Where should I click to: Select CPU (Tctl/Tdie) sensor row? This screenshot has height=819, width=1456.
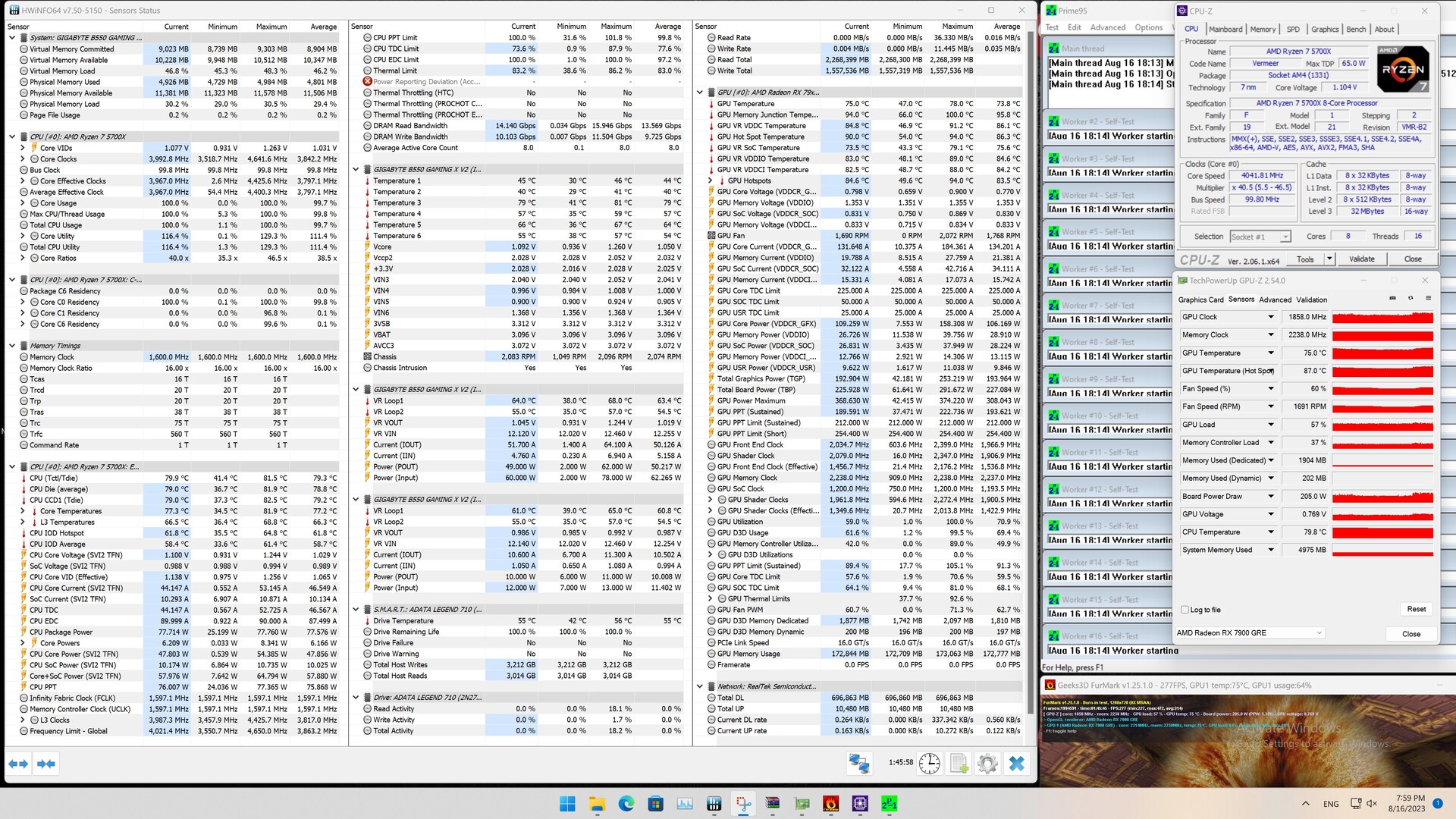pyautogui.click(x=174, y=479)
